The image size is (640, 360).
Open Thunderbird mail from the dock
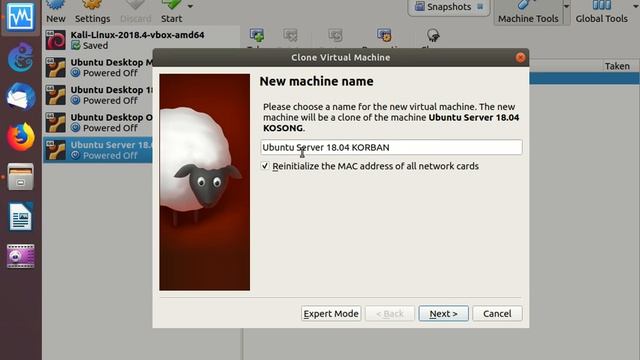[x=20, y=96]
